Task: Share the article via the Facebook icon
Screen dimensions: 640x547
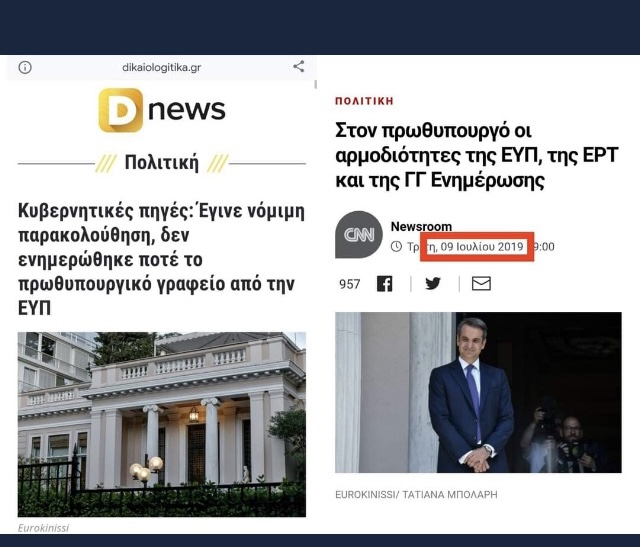Action: 384,284
